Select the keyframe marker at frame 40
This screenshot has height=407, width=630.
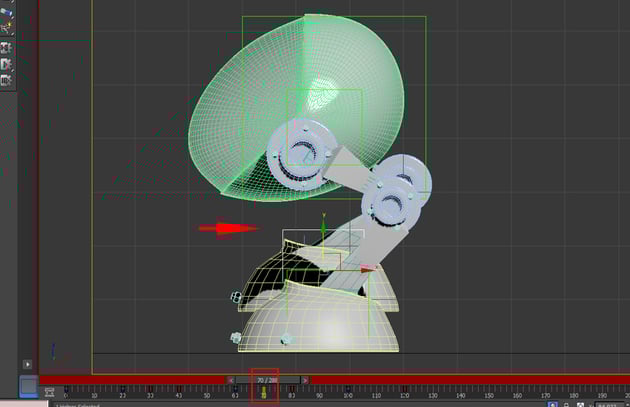[x=179, y=389]
